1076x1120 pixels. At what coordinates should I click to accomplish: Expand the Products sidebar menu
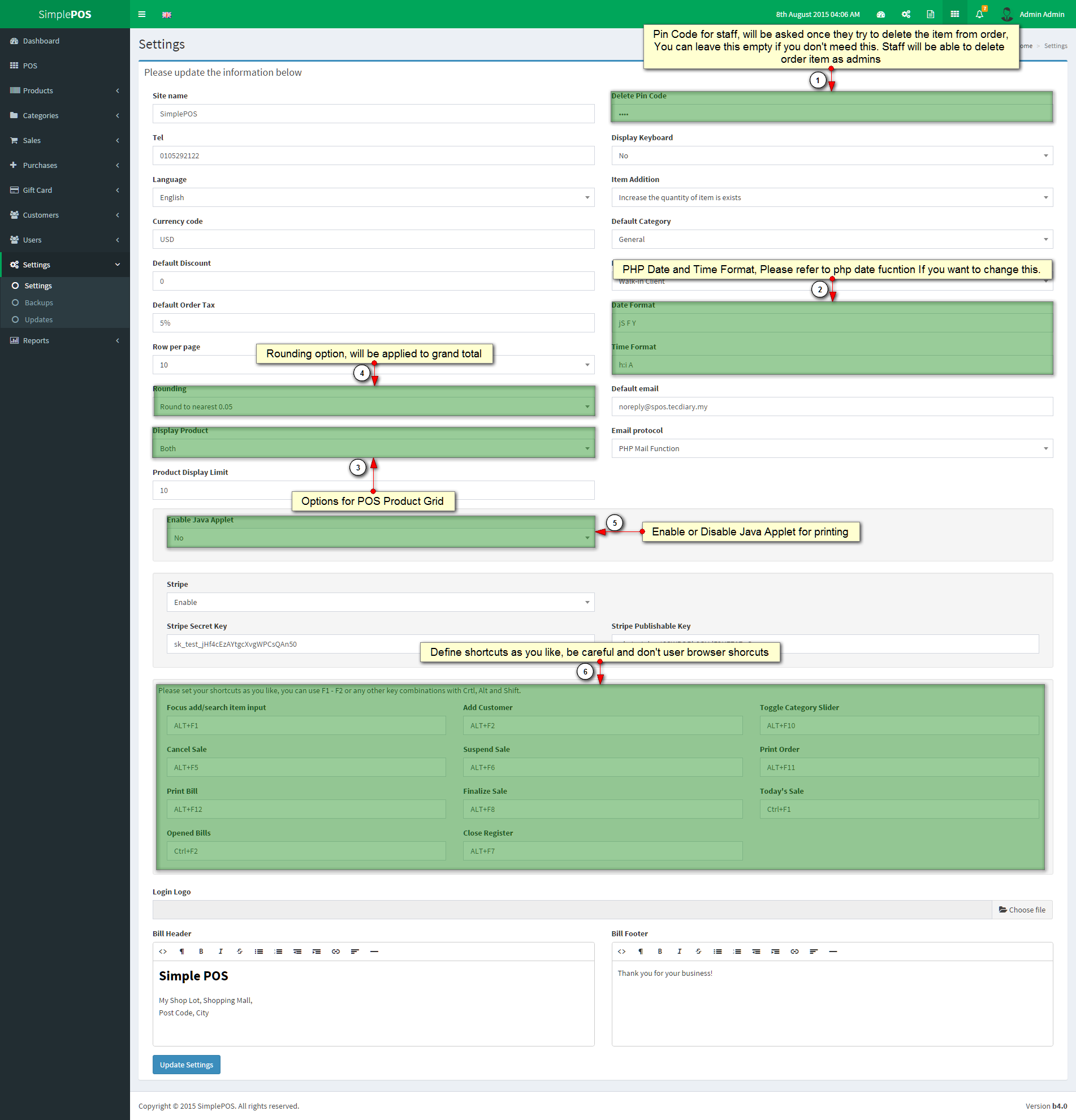64,91
